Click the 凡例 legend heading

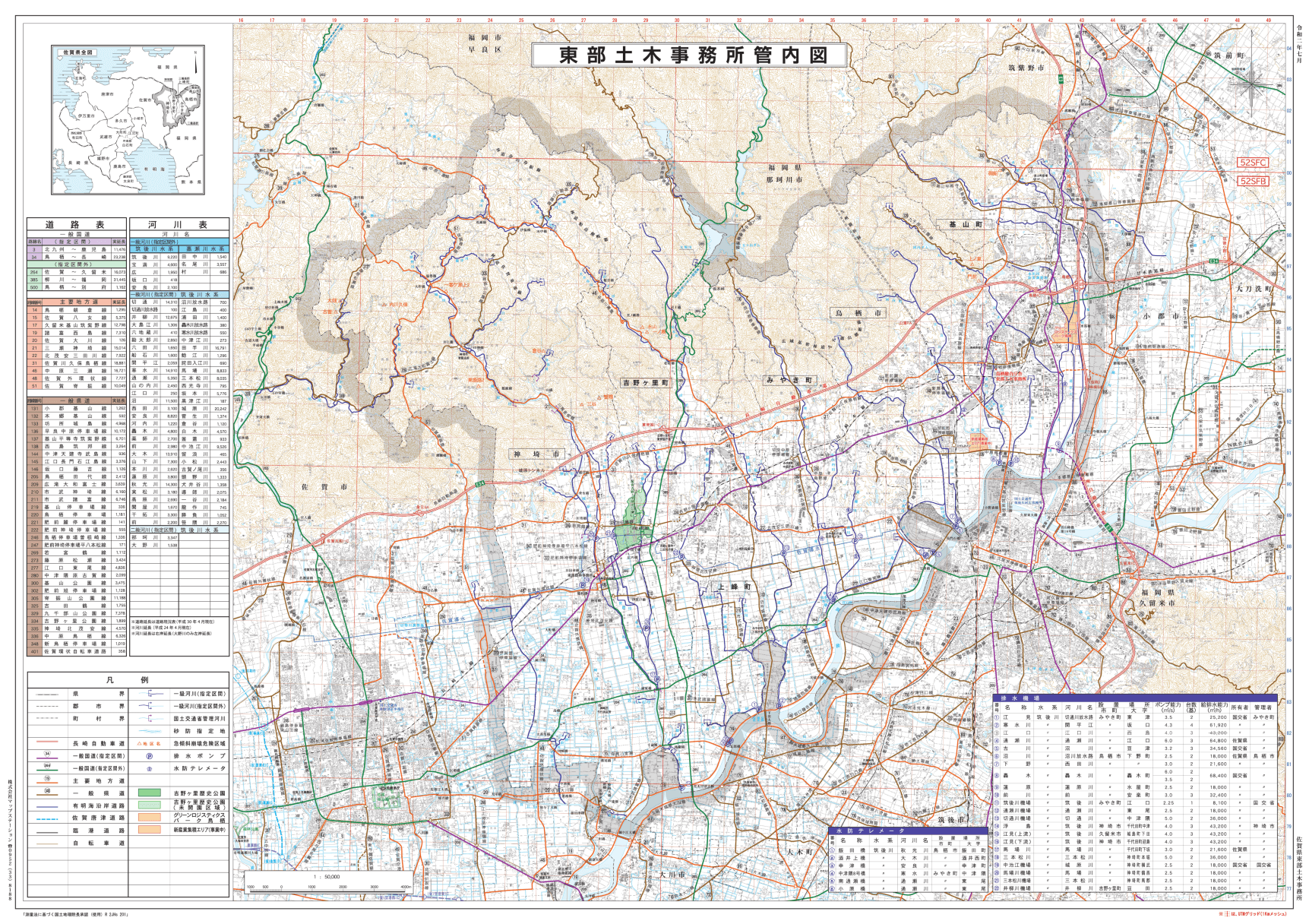(128, 680)
